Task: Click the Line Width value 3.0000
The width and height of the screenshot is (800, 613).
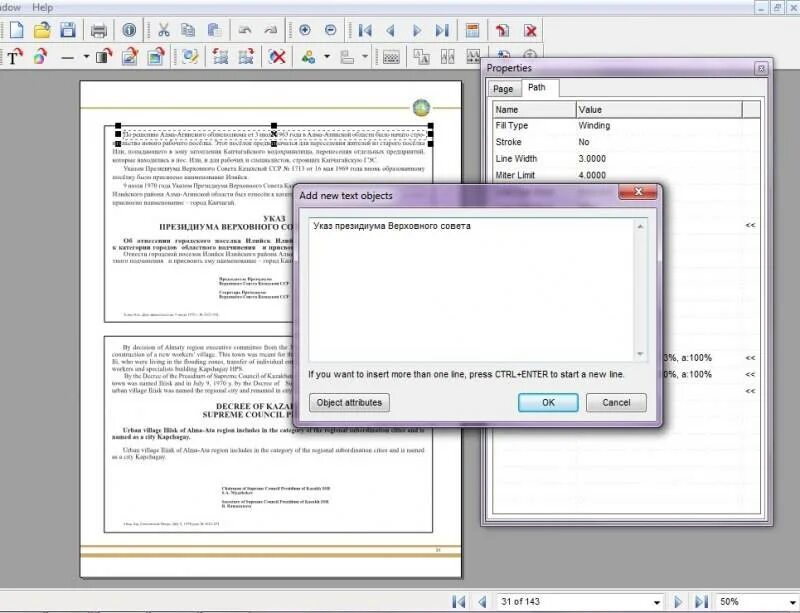Action: 592,159
